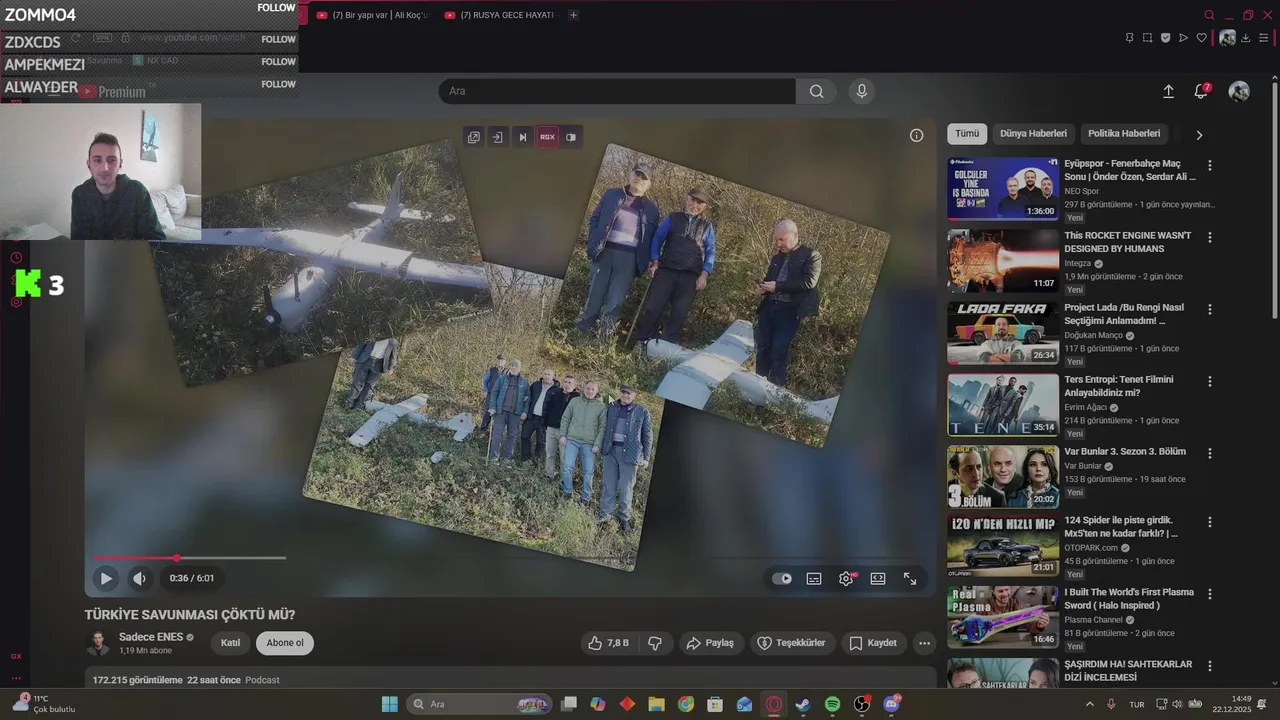Image resolution: width=1280 pixels, height=720 pixels.
Task: Click inside YouTube search field
Action: [617, 91]
